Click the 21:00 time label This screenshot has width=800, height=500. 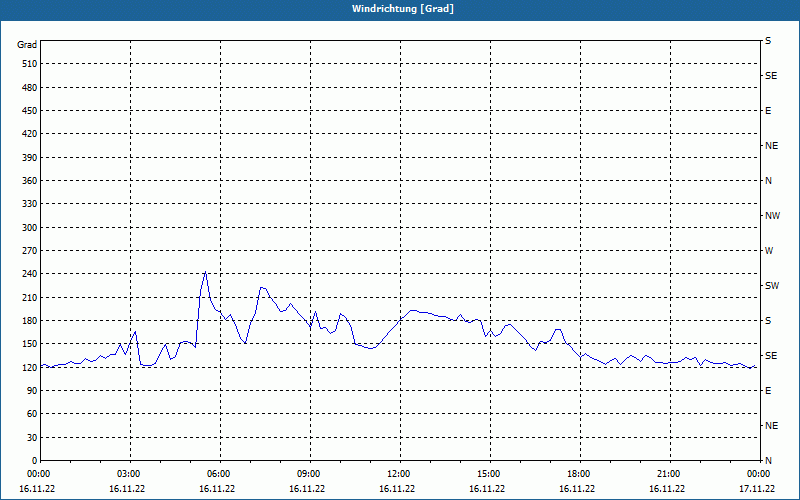coord(670,474)
